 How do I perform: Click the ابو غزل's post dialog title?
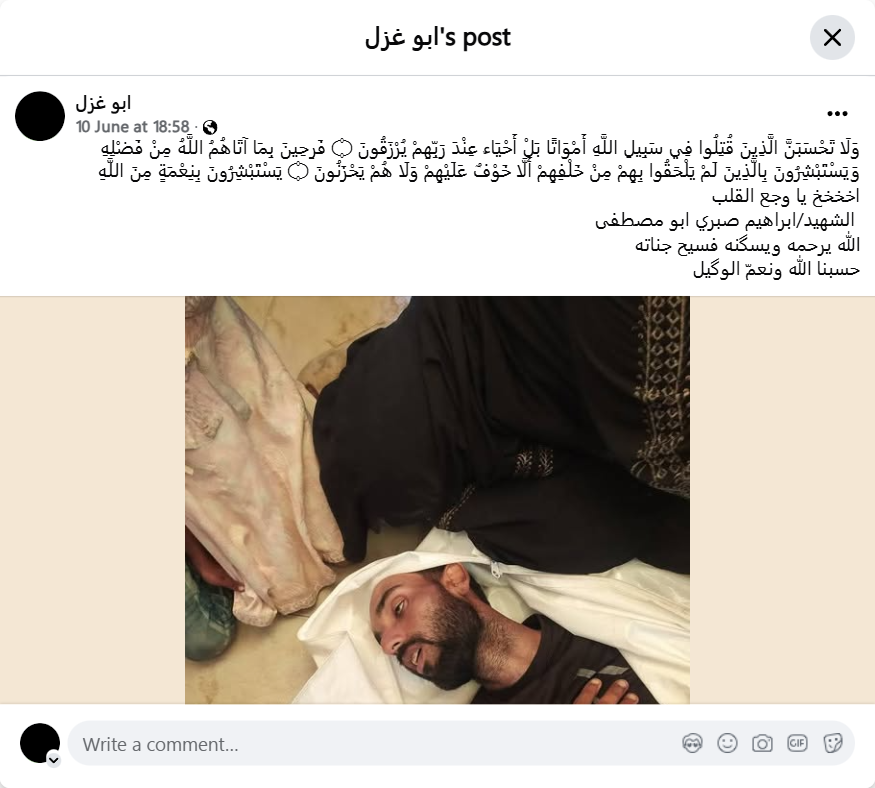point(438,38)
